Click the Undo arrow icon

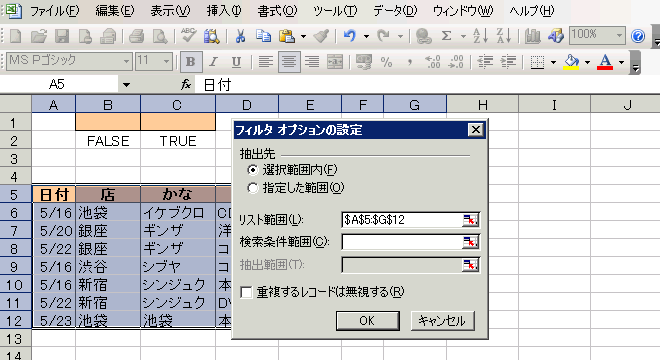click(349, 37)
